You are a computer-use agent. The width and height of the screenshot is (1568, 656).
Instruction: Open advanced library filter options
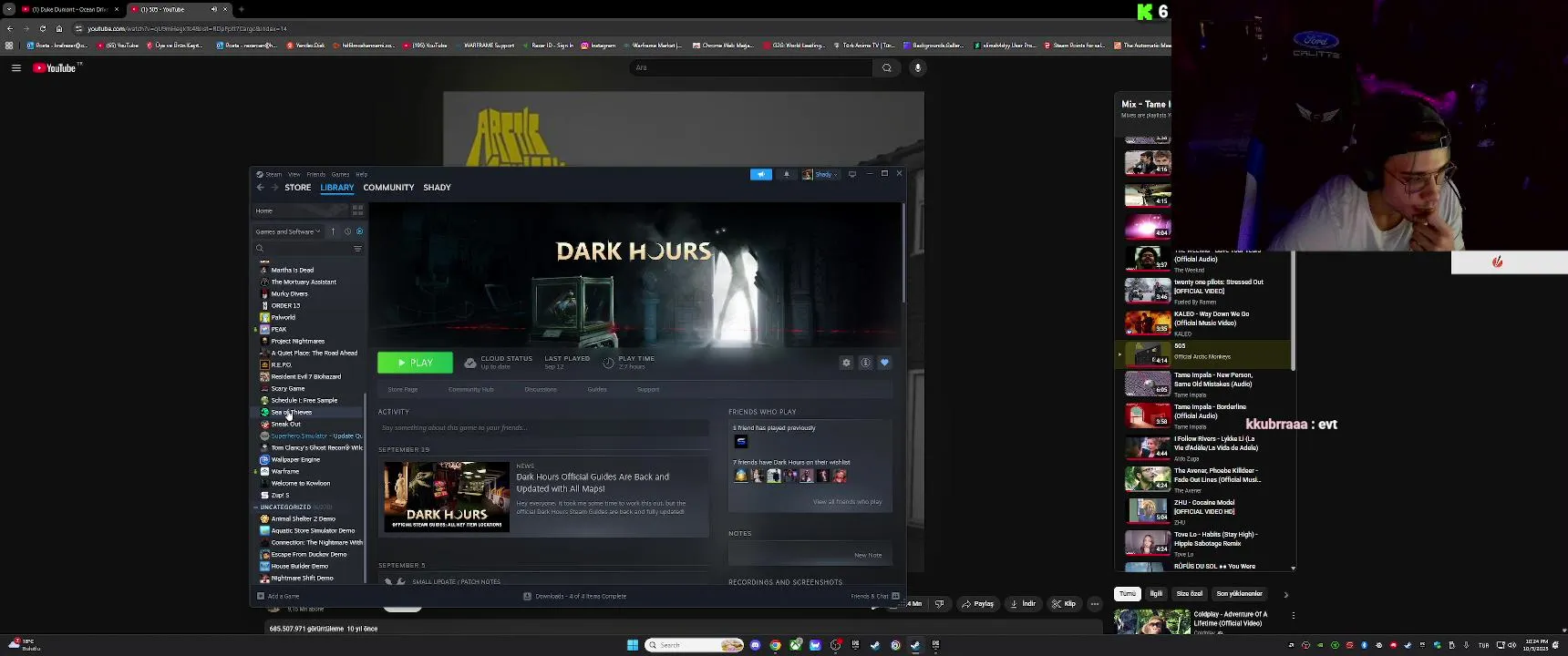357,248
